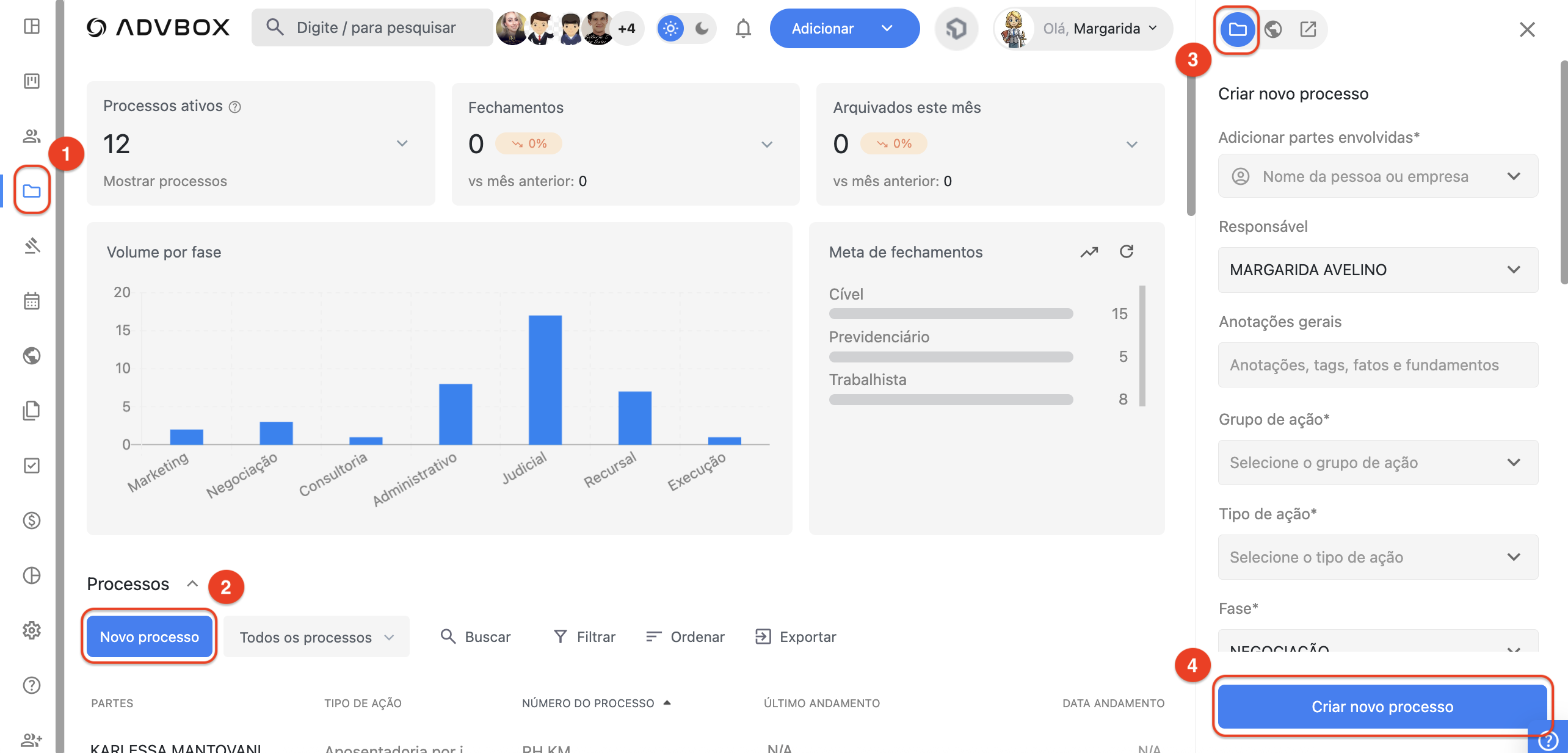Click the Criar novo processo button
Screen dimensions: 1568x753
[1382, 707]
